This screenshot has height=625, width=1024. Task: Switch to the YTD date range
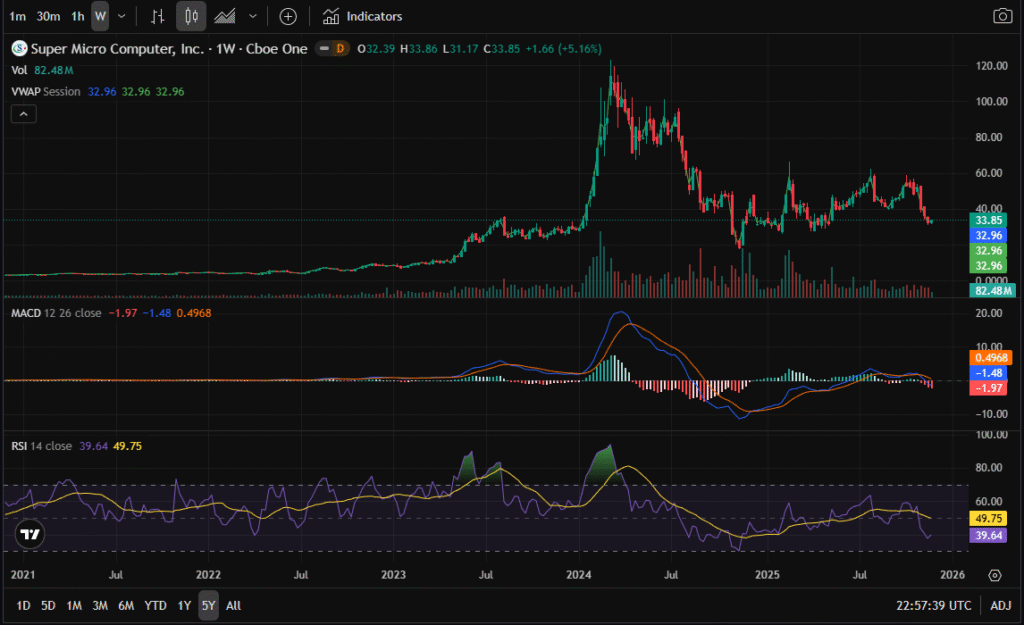[x=155, y=605]
